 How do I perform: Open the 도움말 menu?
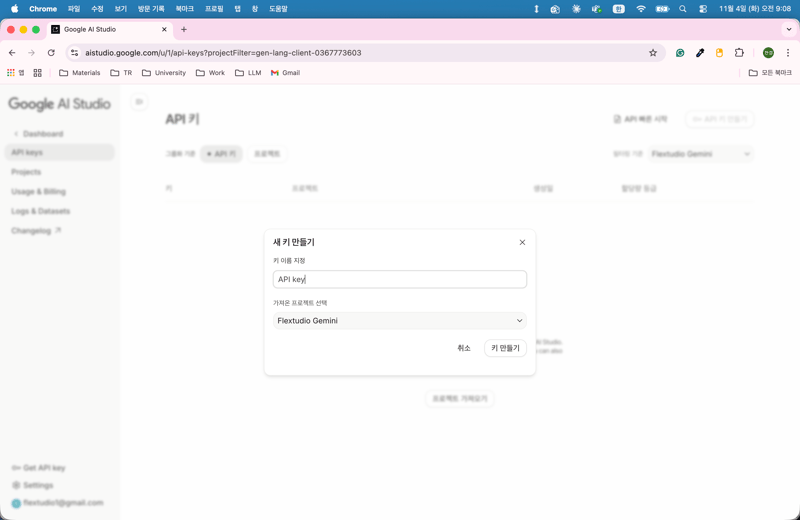click(279, 9)
